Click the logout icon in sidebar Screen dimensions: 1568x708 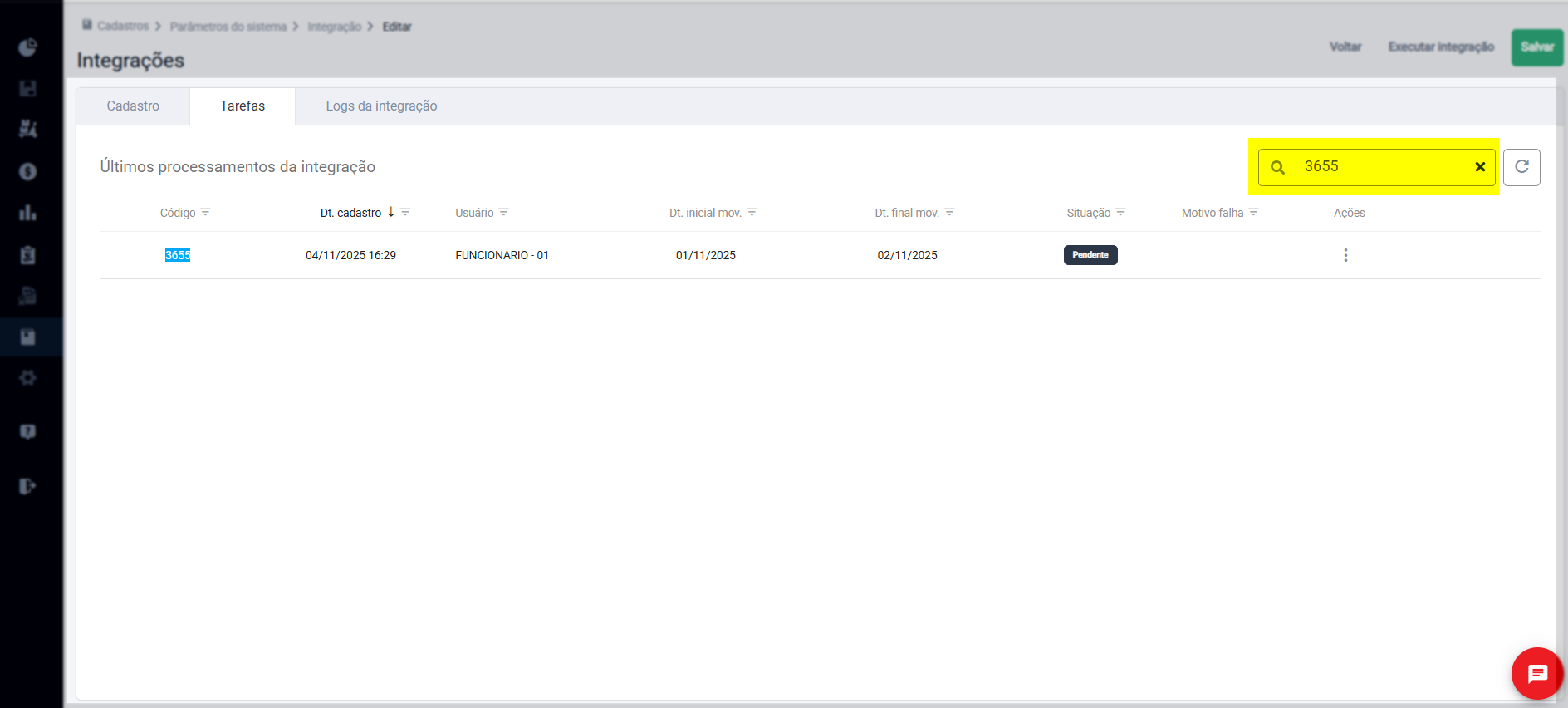click(27, 486)
